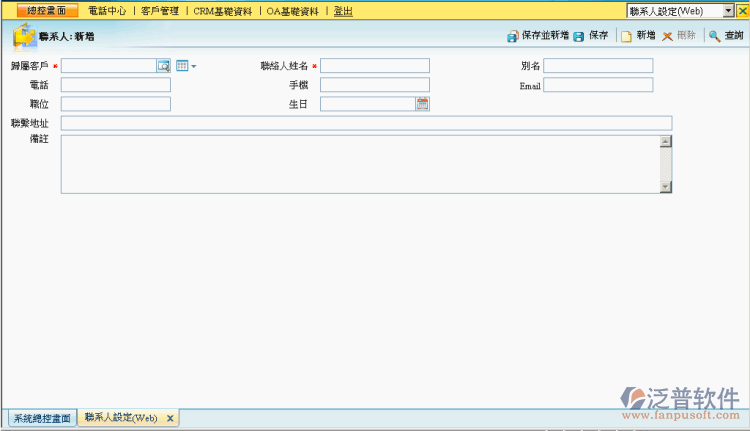The image size is (750, 431).
Task: Click the 備註 scrollbar up arrow
Action: [x=666, y=141]
